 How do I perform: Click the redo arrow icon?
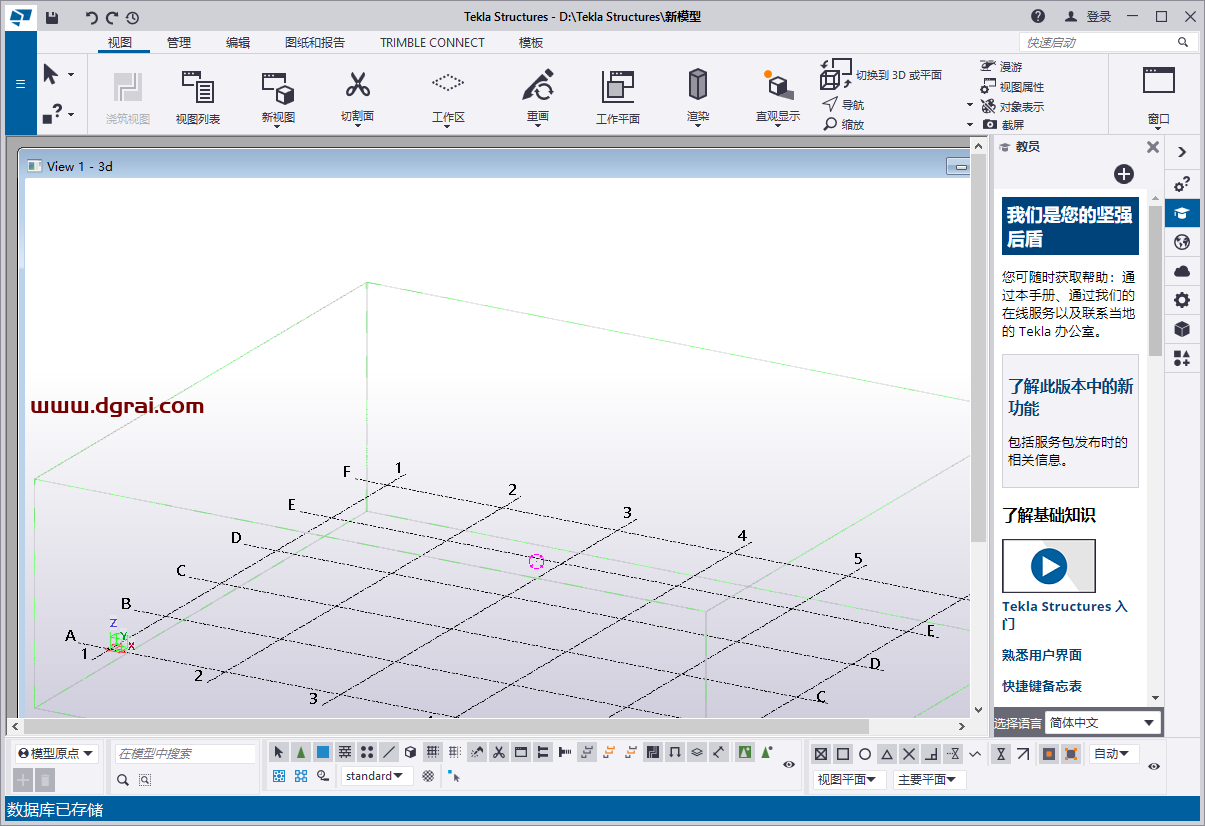point(112,17)
